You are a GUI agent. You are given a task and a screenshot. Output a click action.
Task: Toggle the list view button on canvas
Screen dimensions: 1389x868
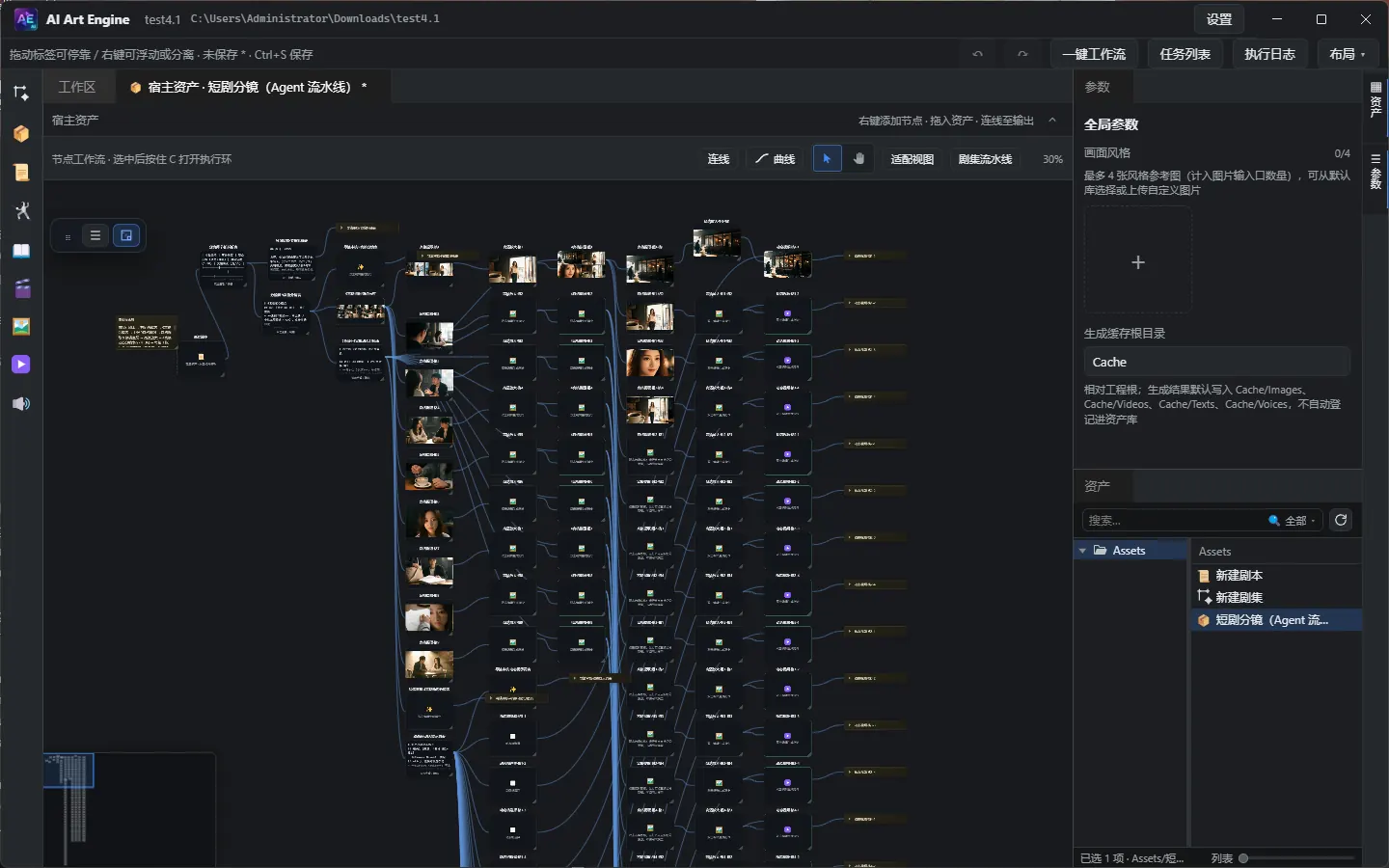tap(95, 235)
